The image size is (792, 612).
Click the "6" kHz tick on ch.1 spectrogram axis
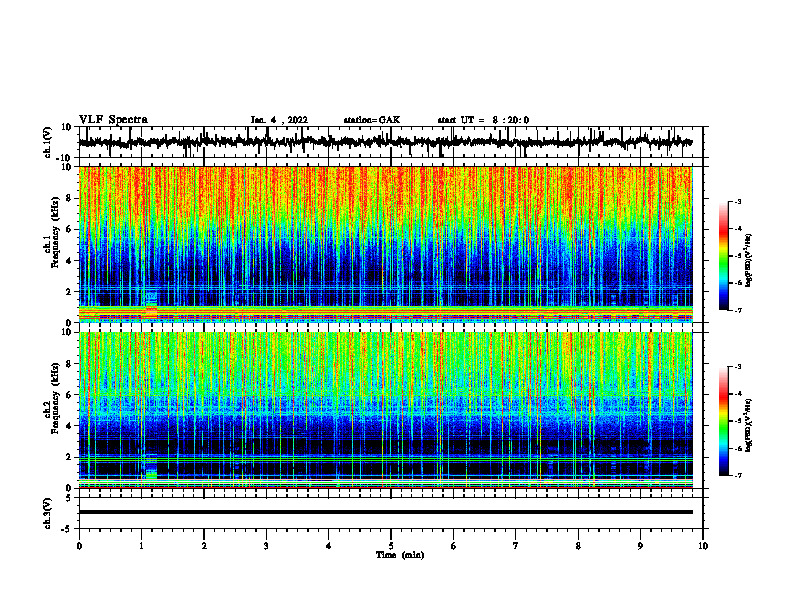tap(69, 229)
